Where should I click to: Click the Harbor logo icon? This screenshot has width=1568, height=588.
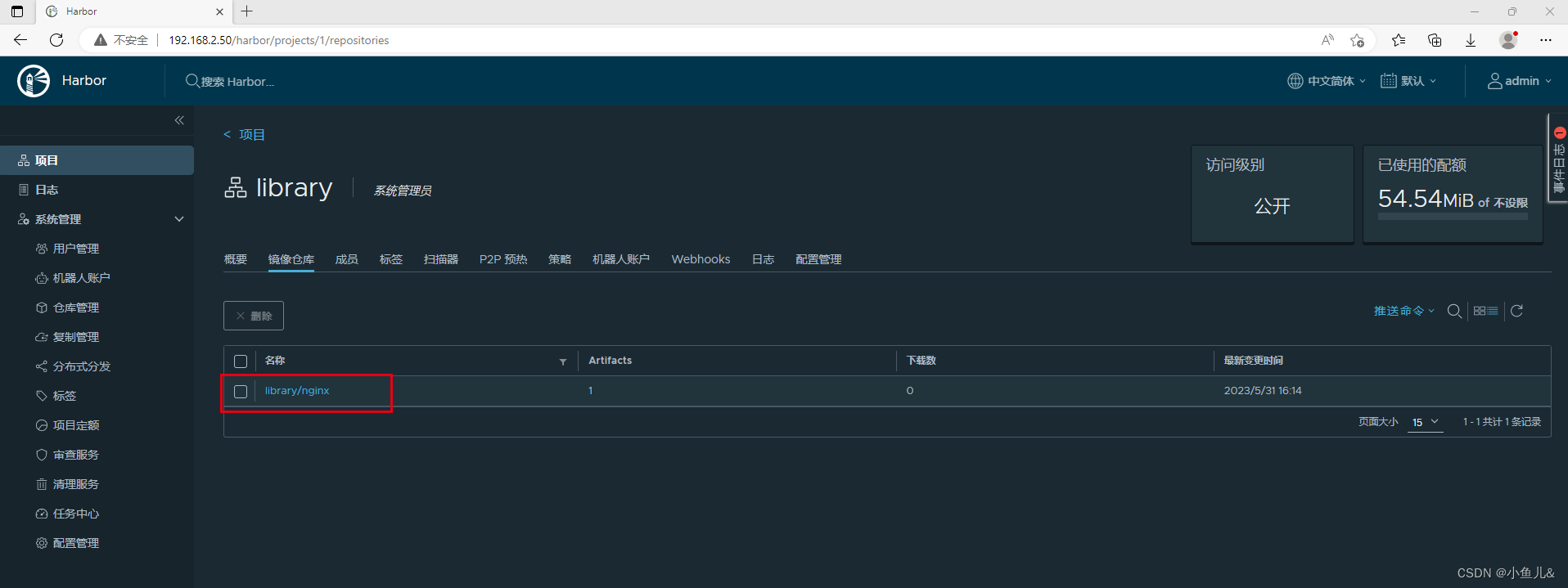coord(34,81)
